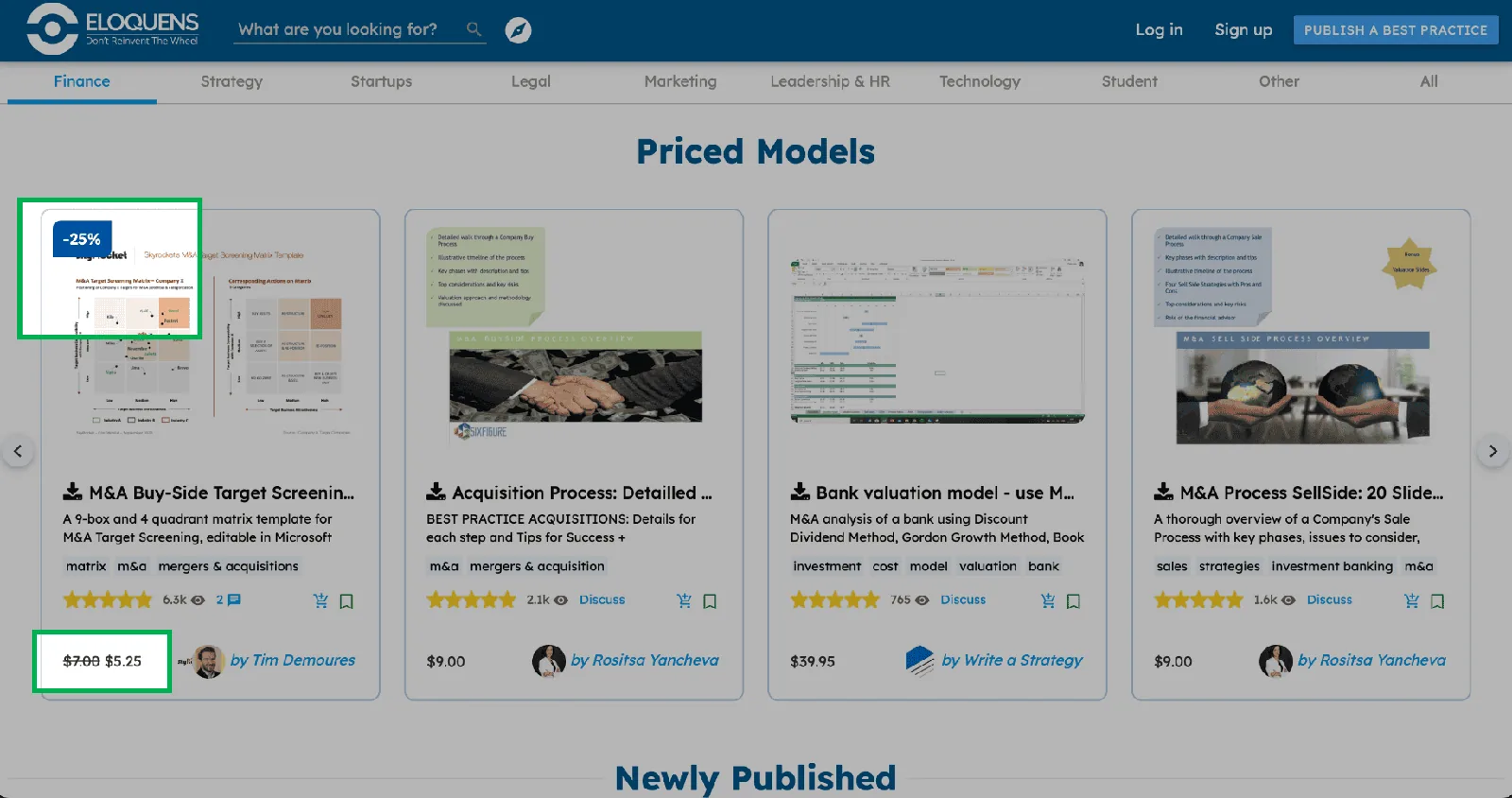
Task: Open Discuss link on Acquisition Process card
Action: 602,599
